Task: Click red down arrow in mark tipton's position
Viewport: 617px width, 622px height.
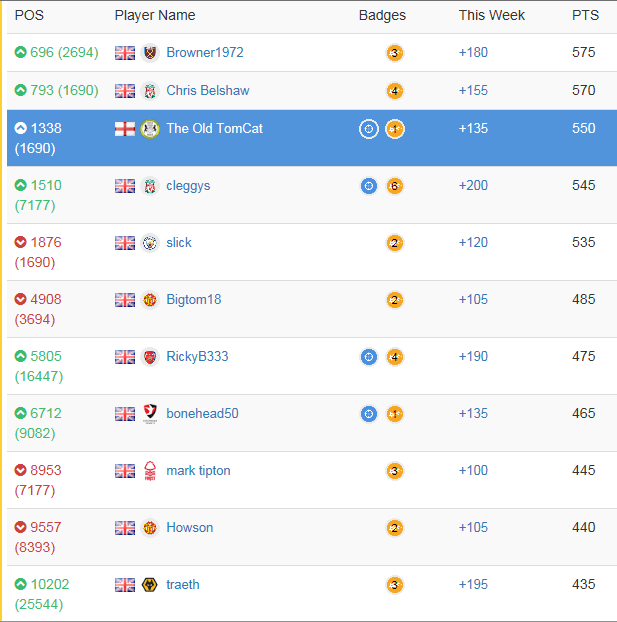Action: [x=21, y=471]
